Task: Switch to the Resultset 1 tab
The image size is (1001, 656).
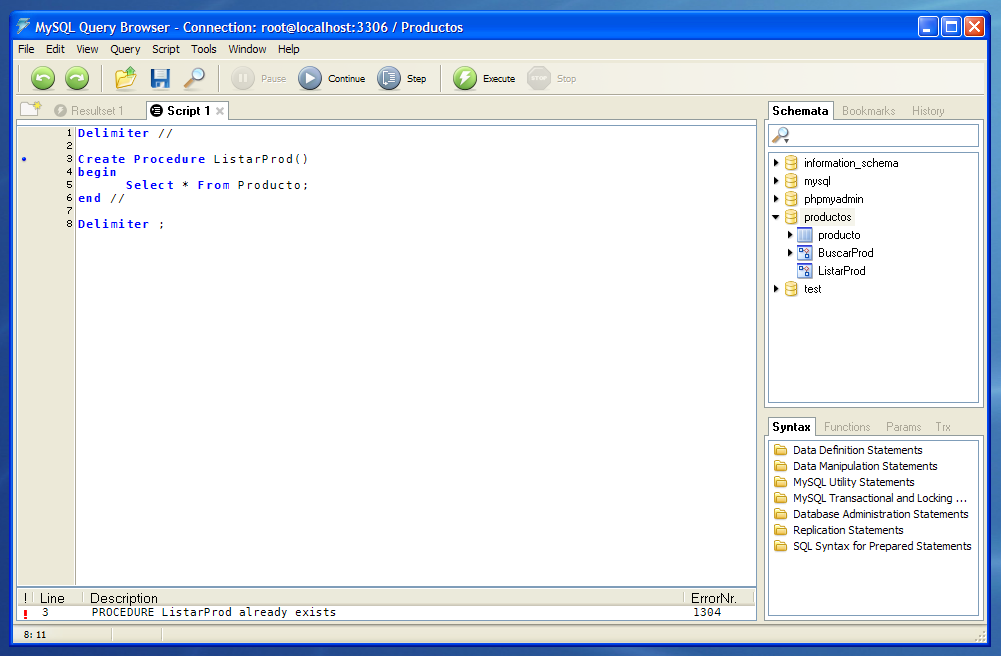Action: click(x=89, y=110)
